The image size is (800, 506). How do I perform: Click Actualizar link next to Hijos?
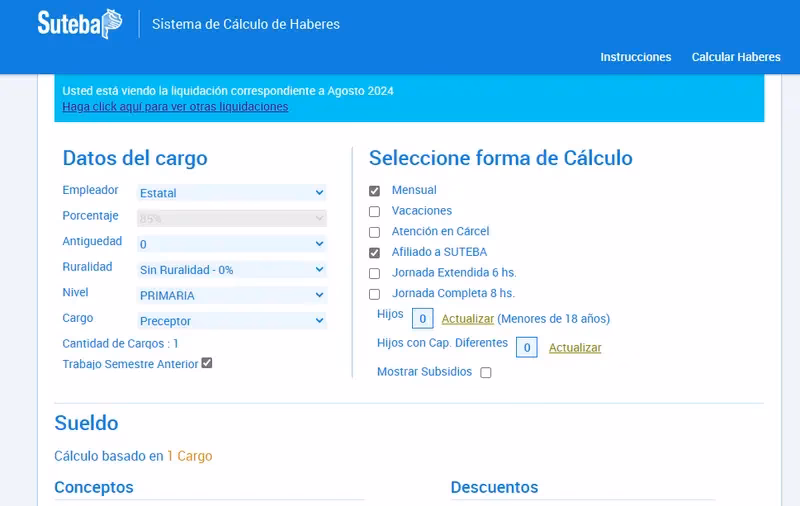pyautogui.click(x=467, y=319)
